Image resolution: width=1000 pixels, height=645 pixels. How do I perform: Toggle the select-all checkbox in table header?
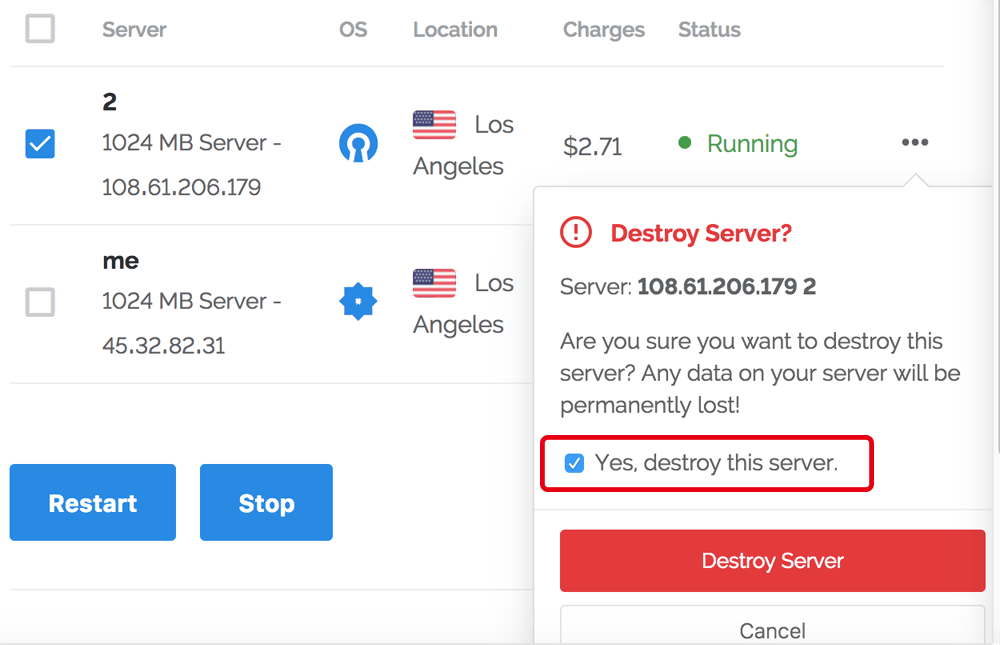tap(40, 29)
